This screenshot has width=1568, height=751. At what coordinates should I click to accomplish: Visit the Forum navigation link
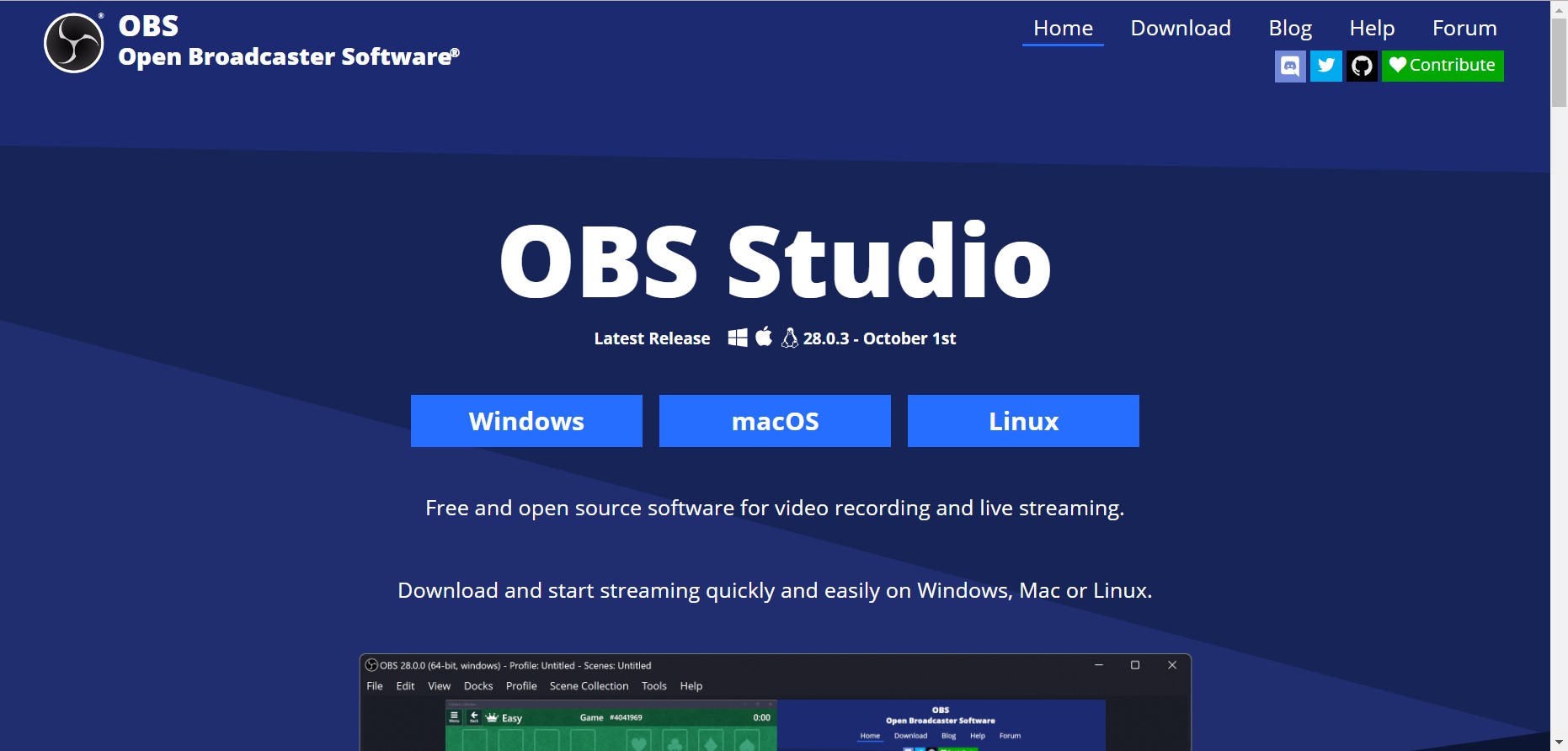[x=1464, y=29]
